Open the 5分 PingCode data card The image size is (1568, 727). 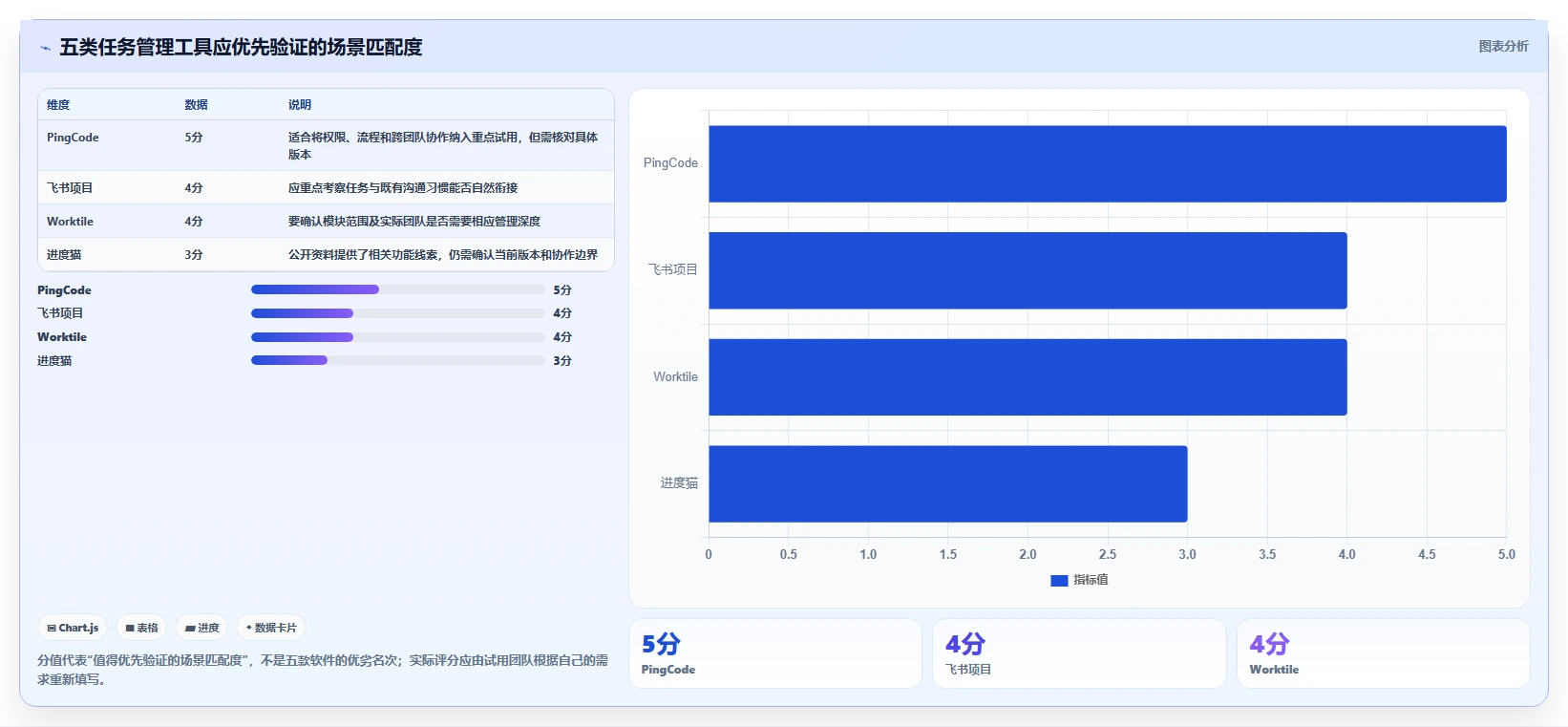coord(775,653)
